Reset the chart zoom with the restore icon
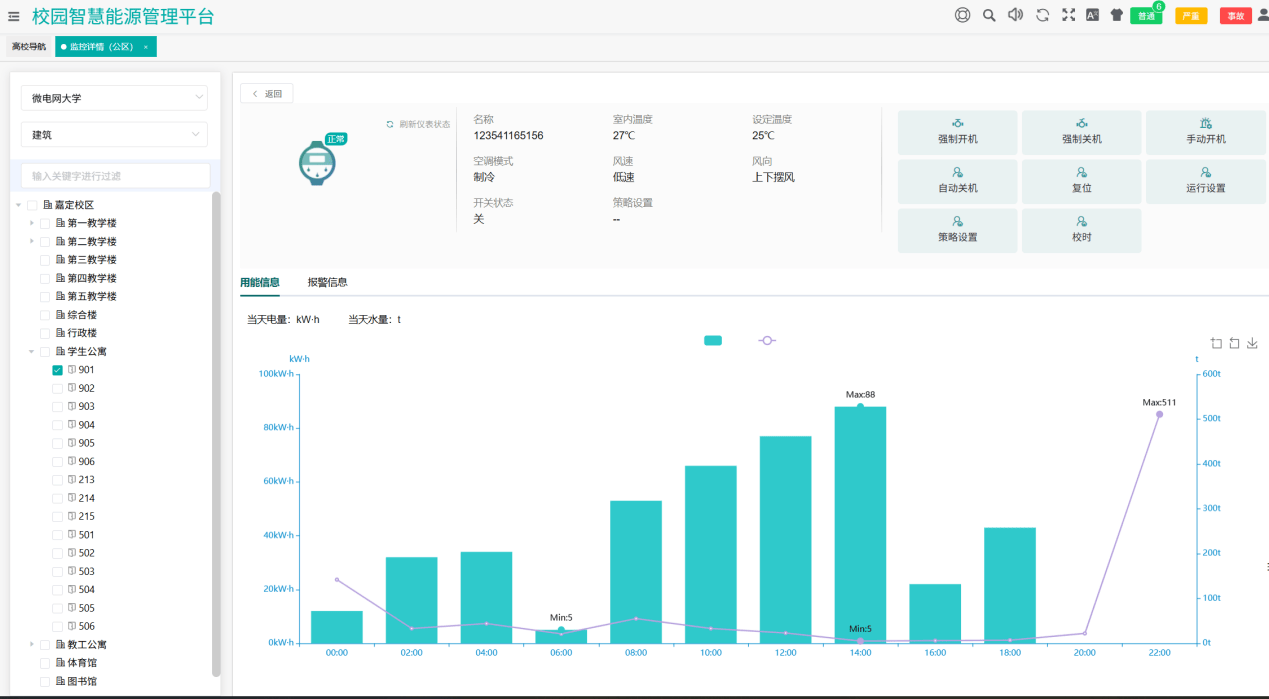 coord(1234,343)
